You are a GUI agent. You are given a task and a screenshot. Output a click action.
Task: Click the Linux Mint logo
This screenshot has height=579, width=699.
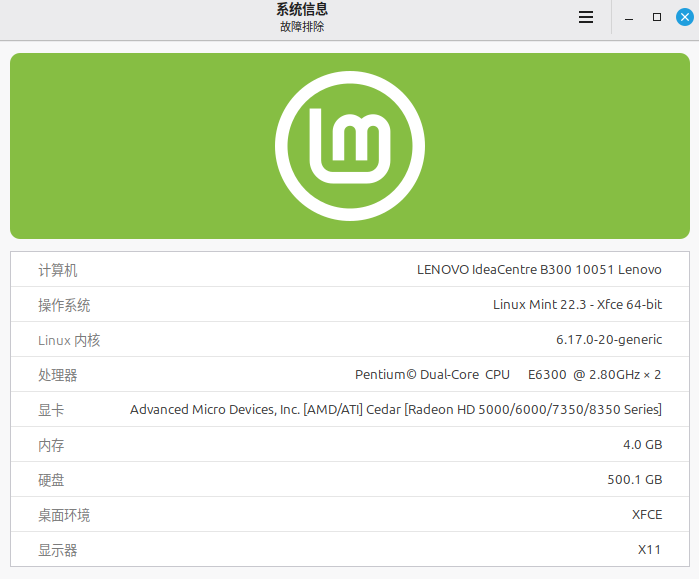click(x=350, y=146)
